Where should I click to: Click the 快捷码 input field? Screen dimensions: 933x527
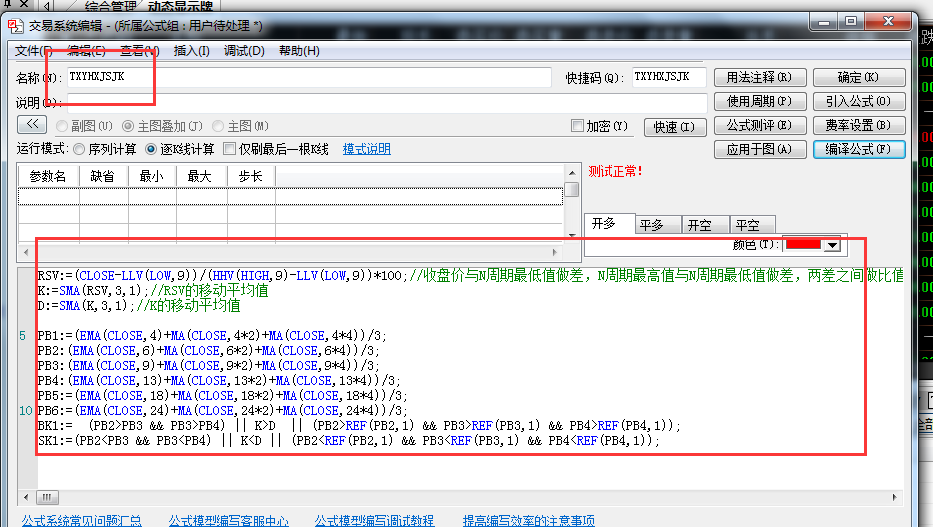[x=669, y=77]
